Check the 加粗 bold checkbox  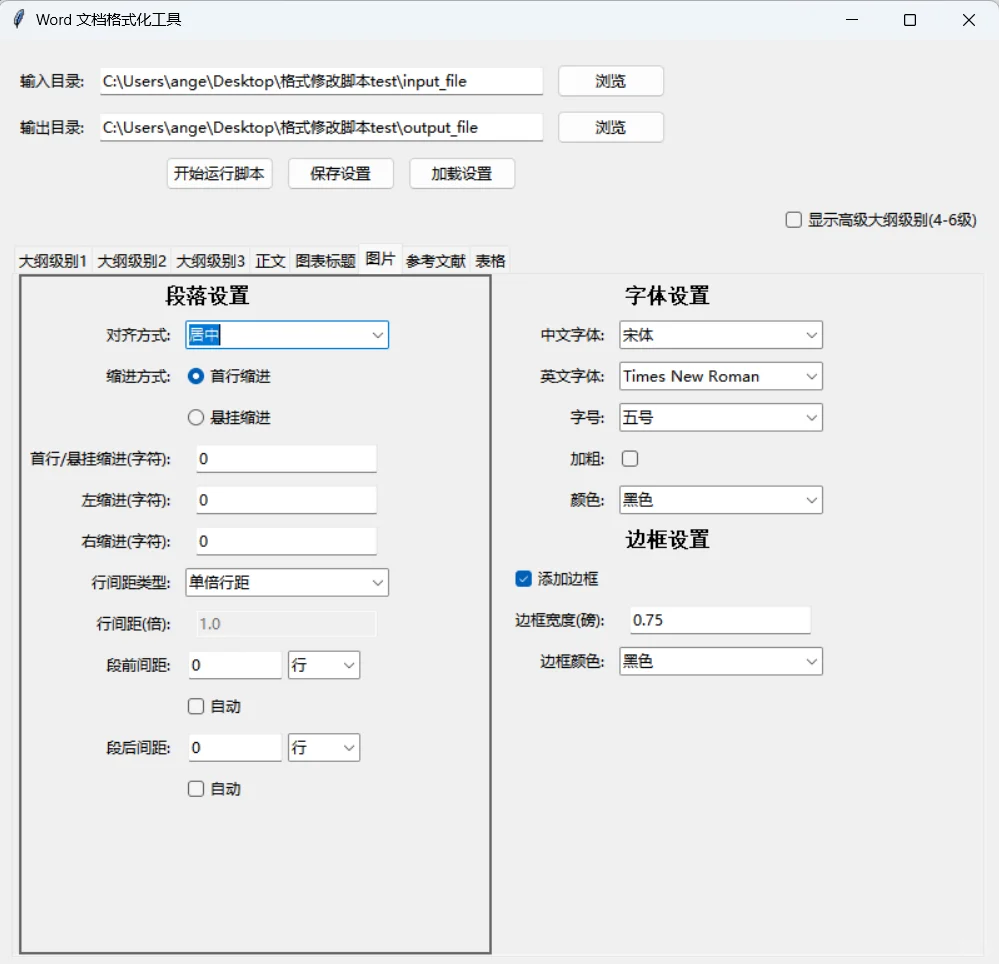(x=629, y=457)
